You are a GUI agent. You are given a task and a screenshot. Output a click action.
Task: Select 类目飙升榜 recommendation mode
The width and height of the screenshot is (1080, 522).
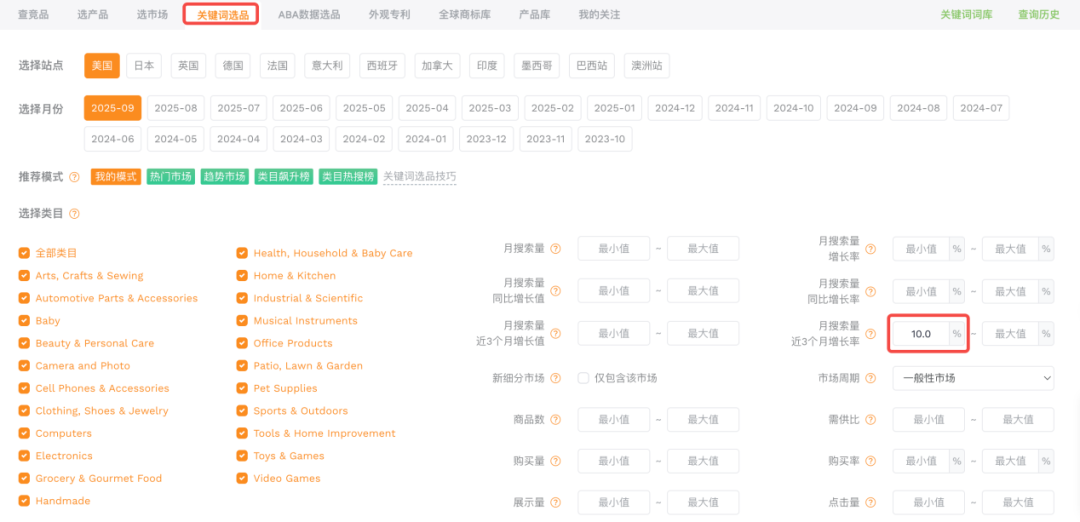click(x=283, y=177)
